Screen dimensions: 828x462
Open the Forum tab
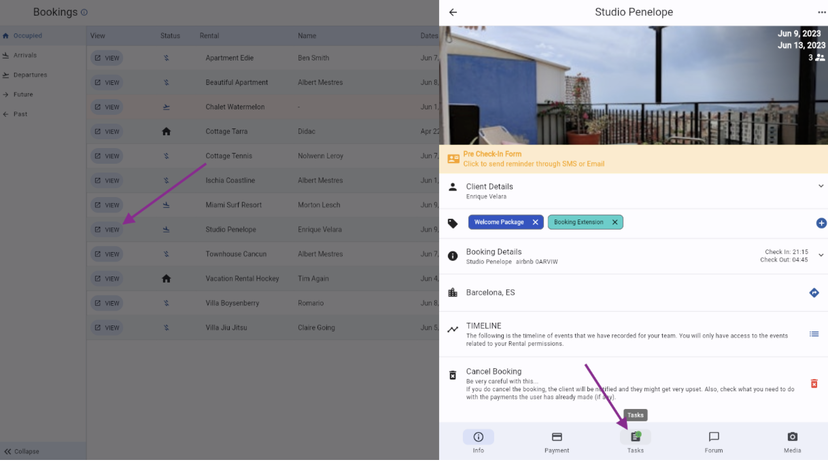[713, 441]
